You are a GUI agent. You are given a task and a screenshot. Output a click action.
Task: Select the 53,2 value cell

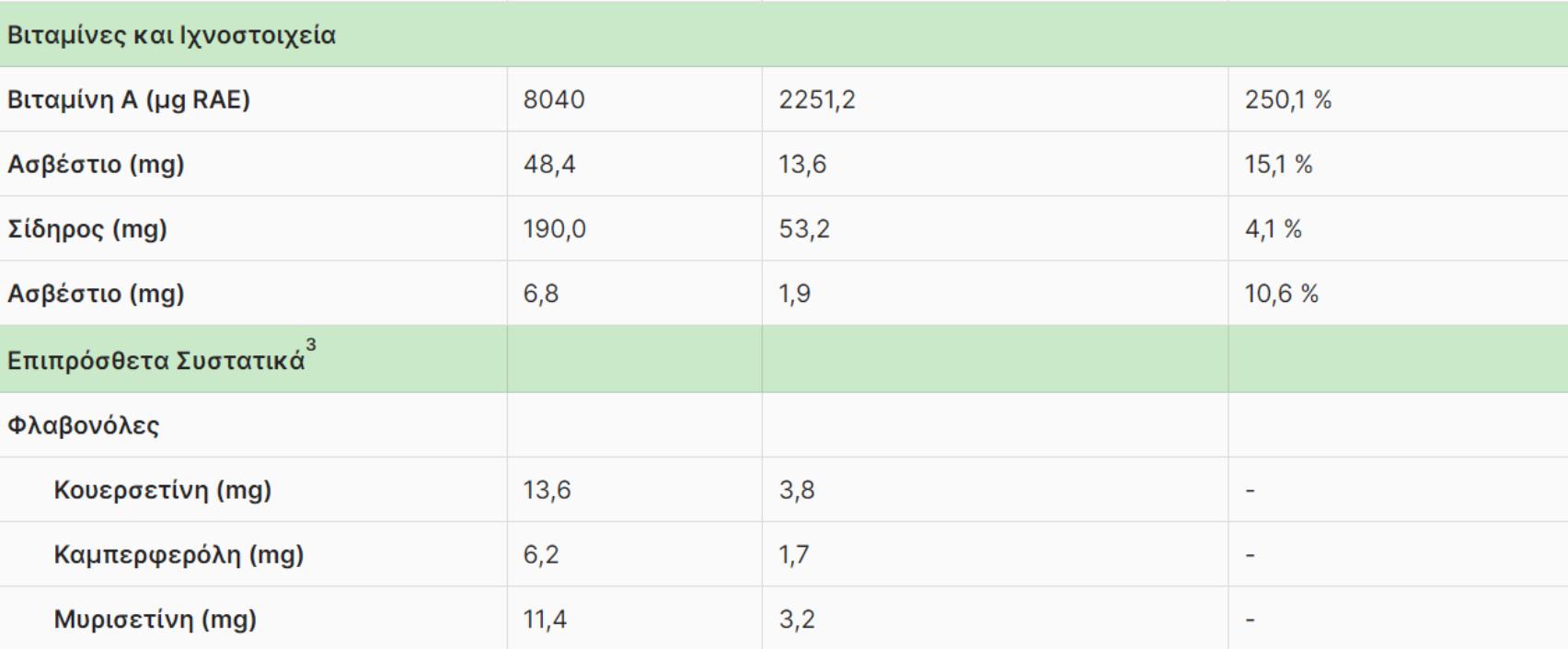[x=804, y=228]
